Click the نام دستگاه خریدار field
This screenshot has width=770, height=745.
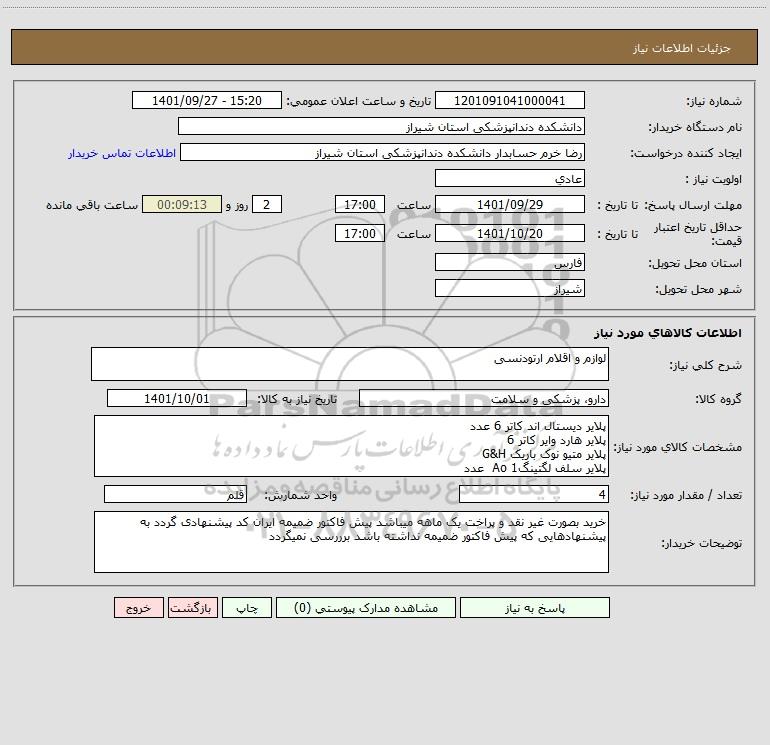click(x=381, y=126)
